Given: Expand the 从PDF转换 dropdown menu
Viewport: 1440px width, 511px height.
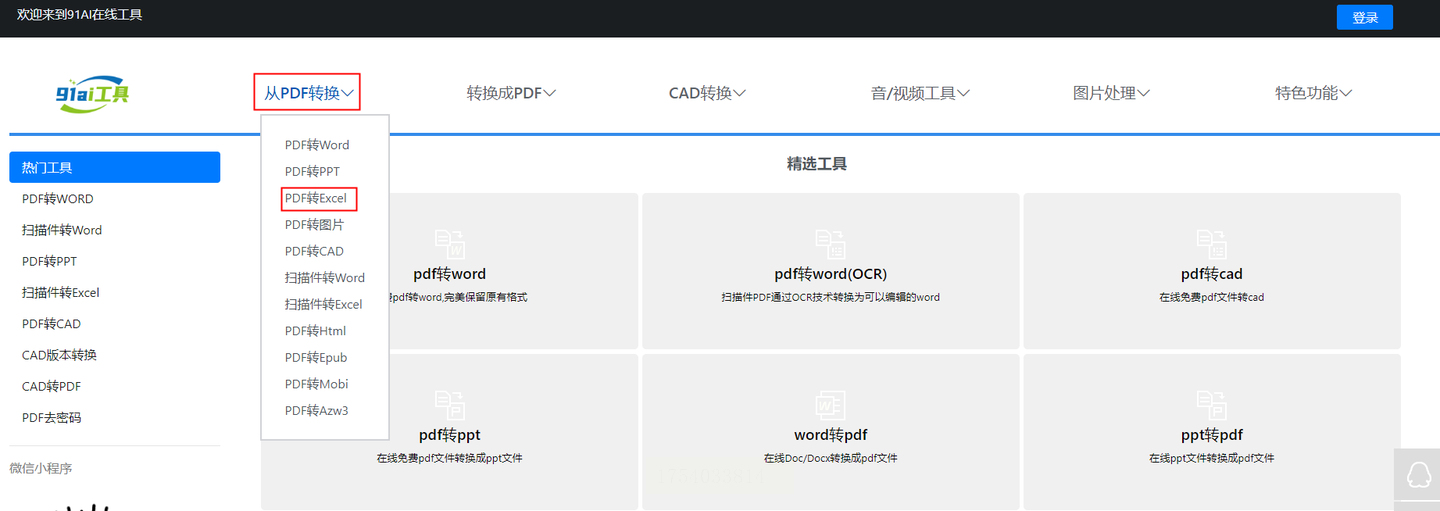Looking at the screenshot, I should click(x=308, y=93).
